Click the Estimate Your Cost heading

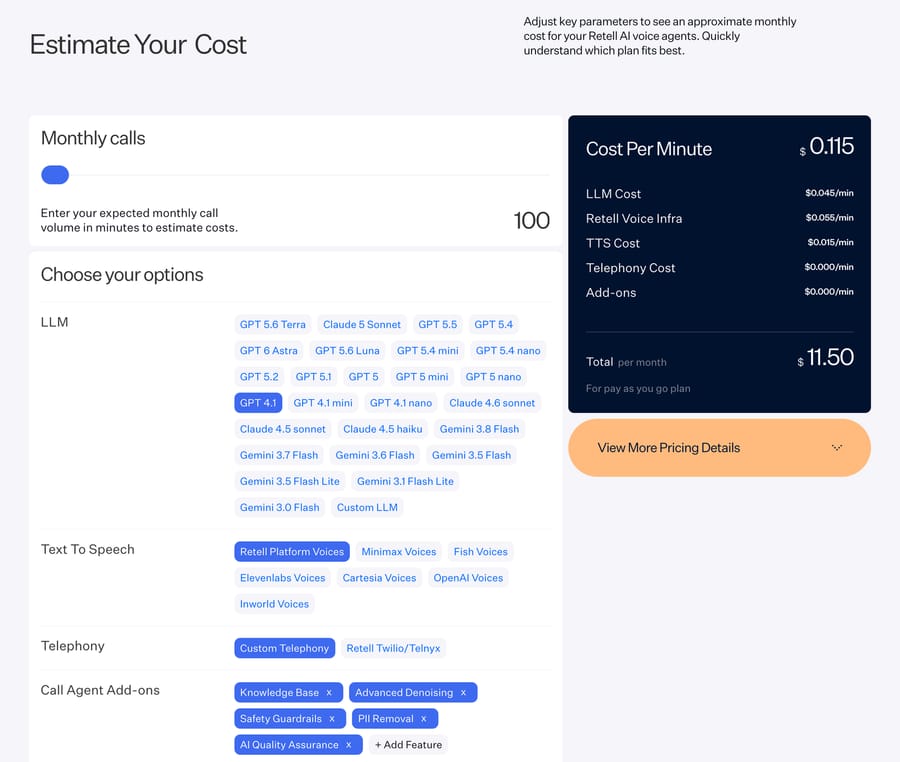click(138, 45)
